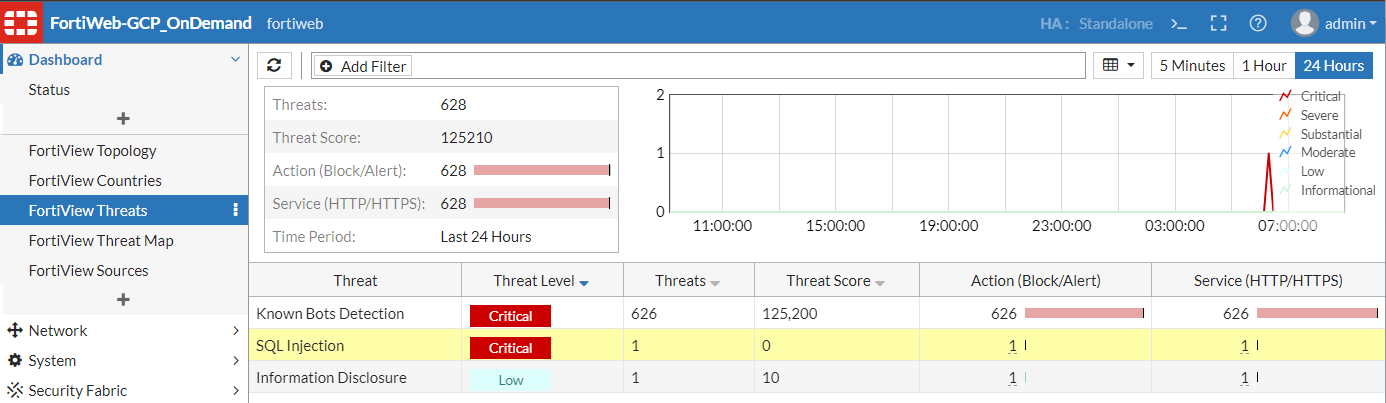1386x403 pixels.
Task: Click the Network arrows icon
Action: (15, 331)
